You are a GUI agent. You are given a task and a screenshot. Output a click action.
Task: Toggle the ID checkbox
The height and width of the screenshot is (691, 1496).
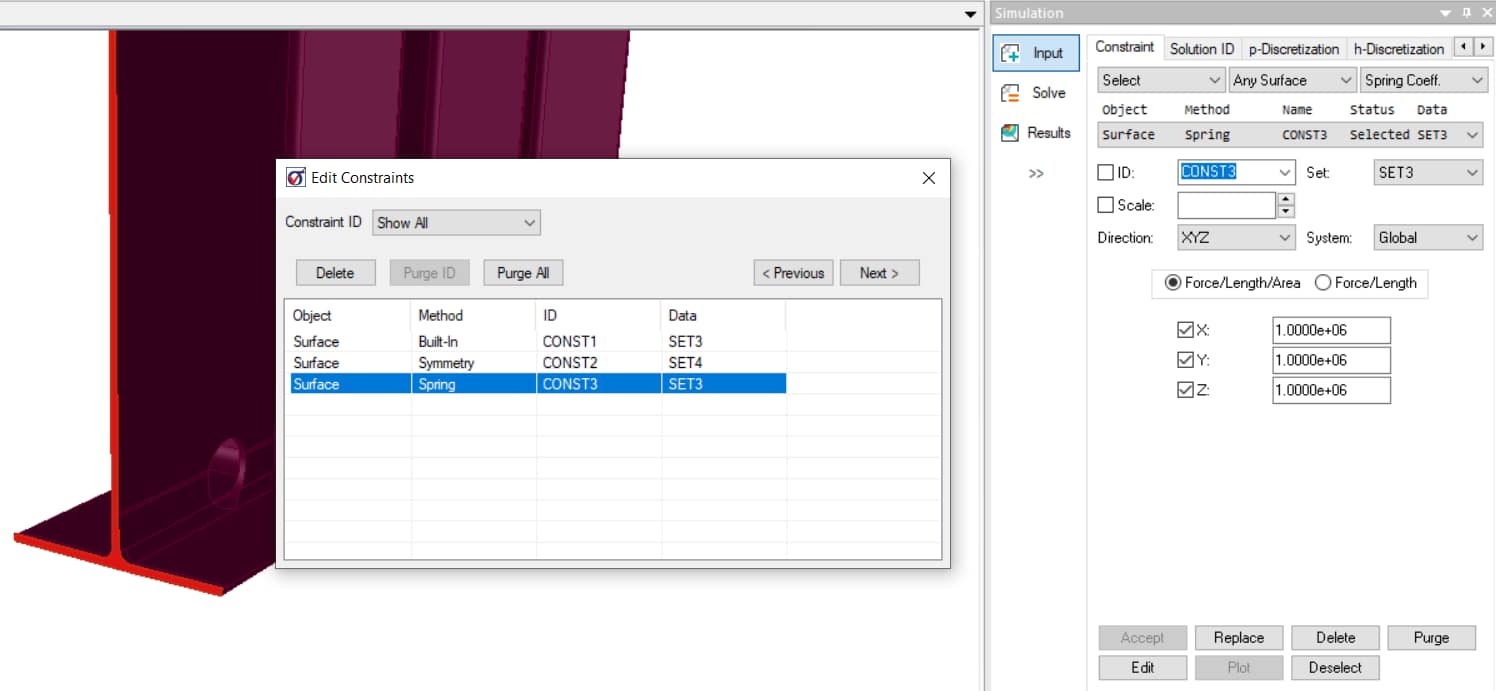pos(1106,173)
